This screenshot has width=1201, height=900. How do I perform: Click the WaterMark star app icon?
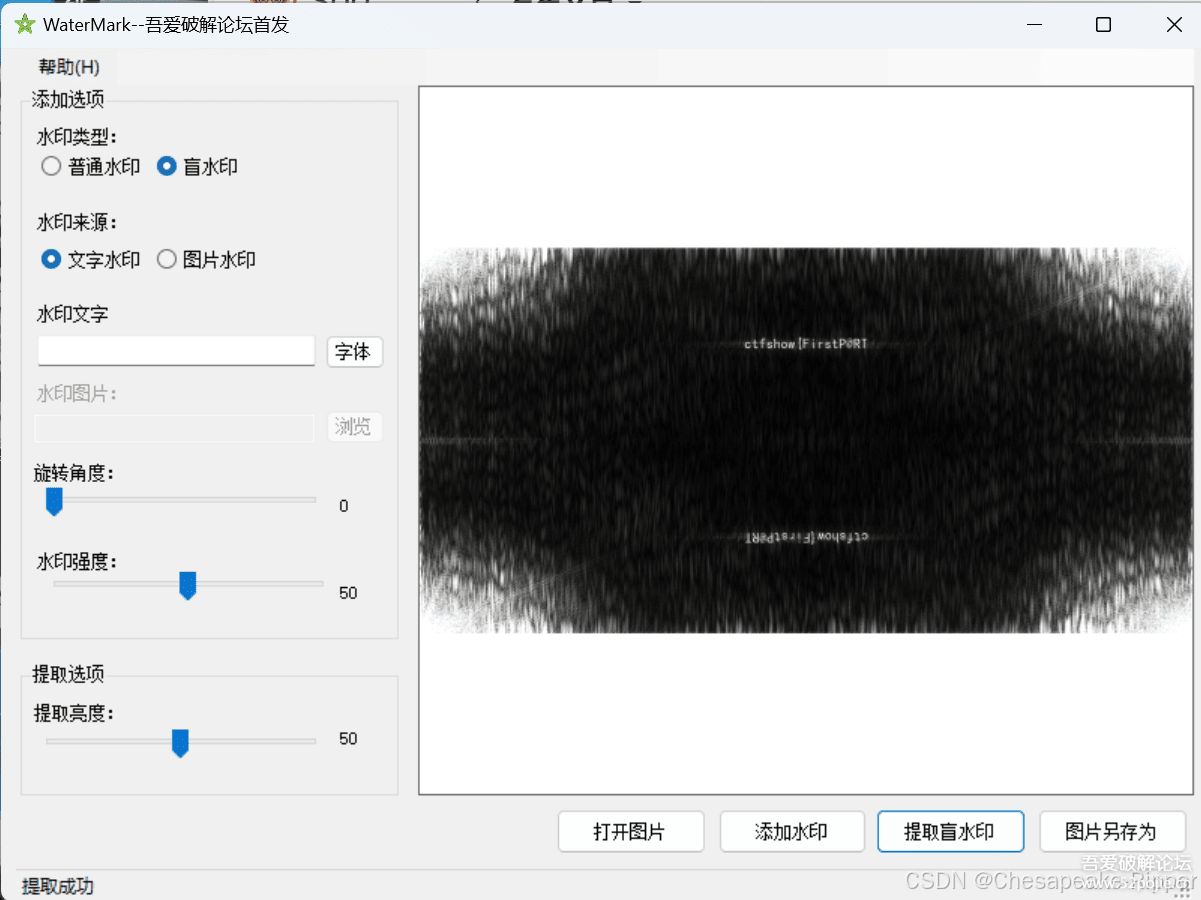pyautogui.click(x=25, y=25)
